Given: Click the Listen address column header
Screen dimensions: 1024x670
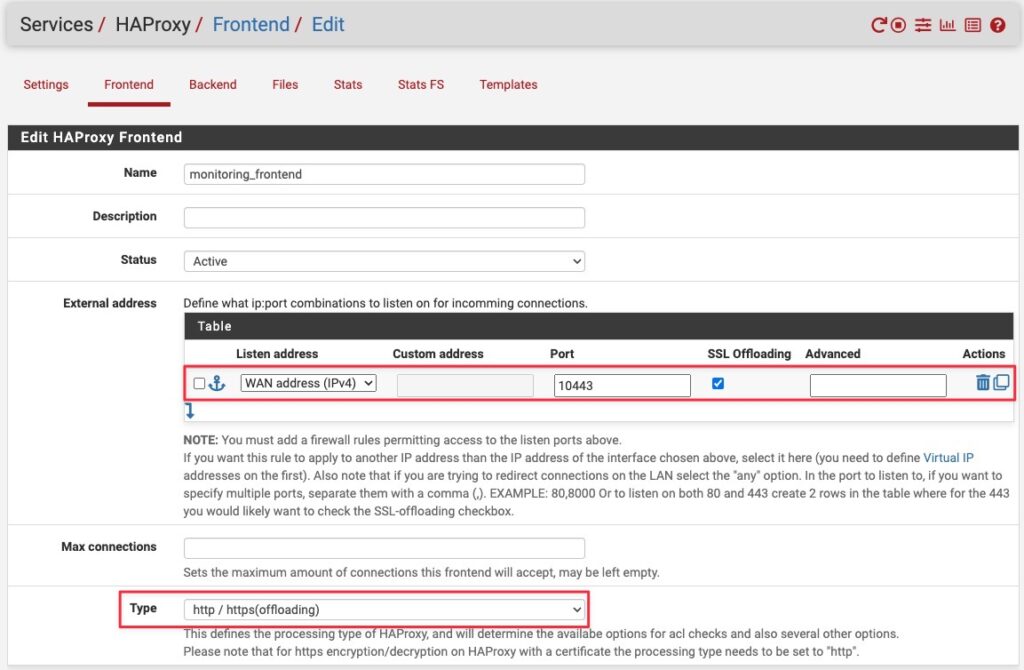Looking at the screenshot, I should click(x=277, y=354).
